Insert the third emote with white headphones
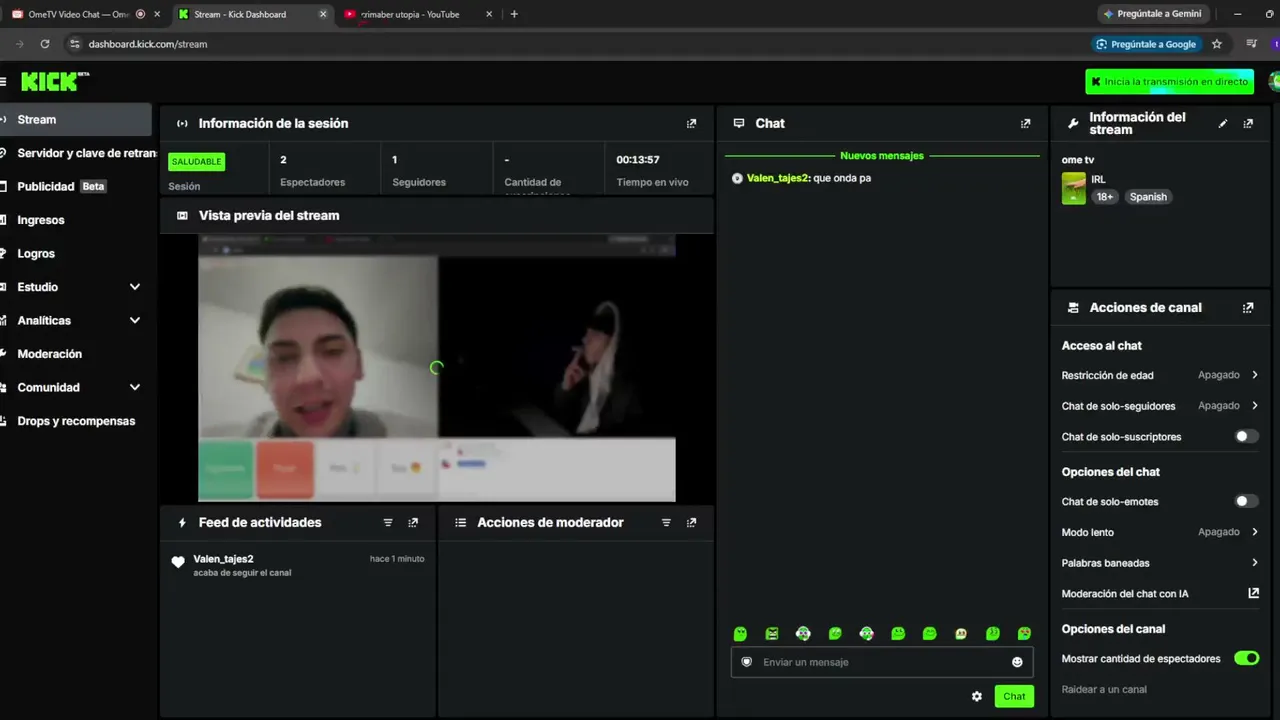Screen dimensions: 1280x720 [x=803, y=634]
